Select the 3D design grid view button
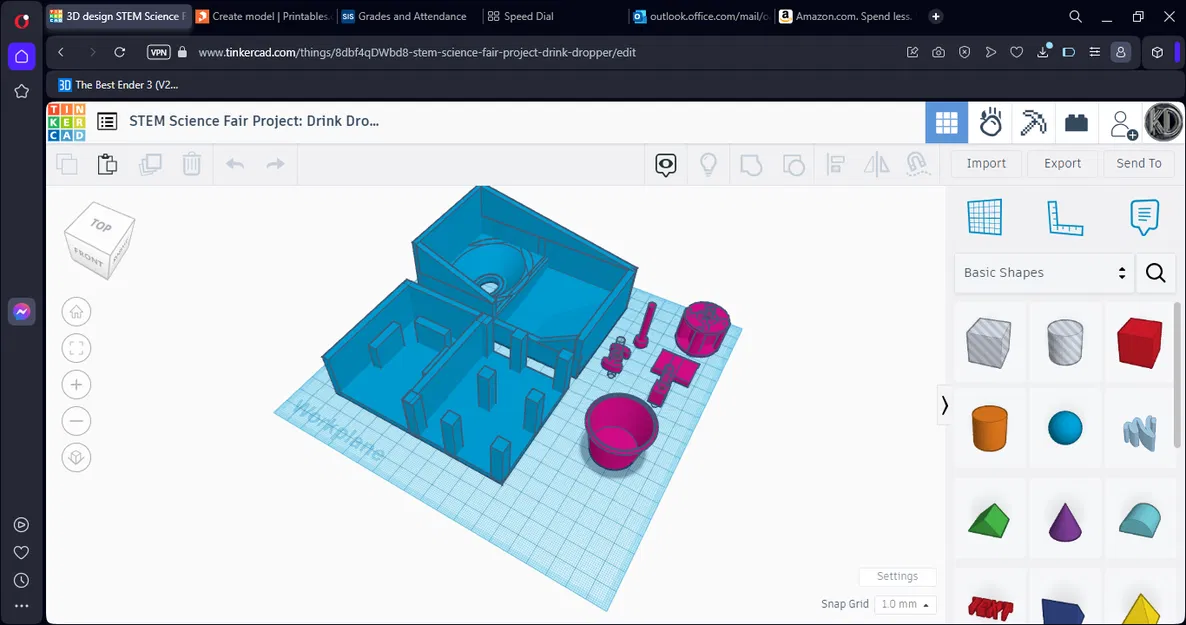The image size is (1186, 625). point(946,123)
